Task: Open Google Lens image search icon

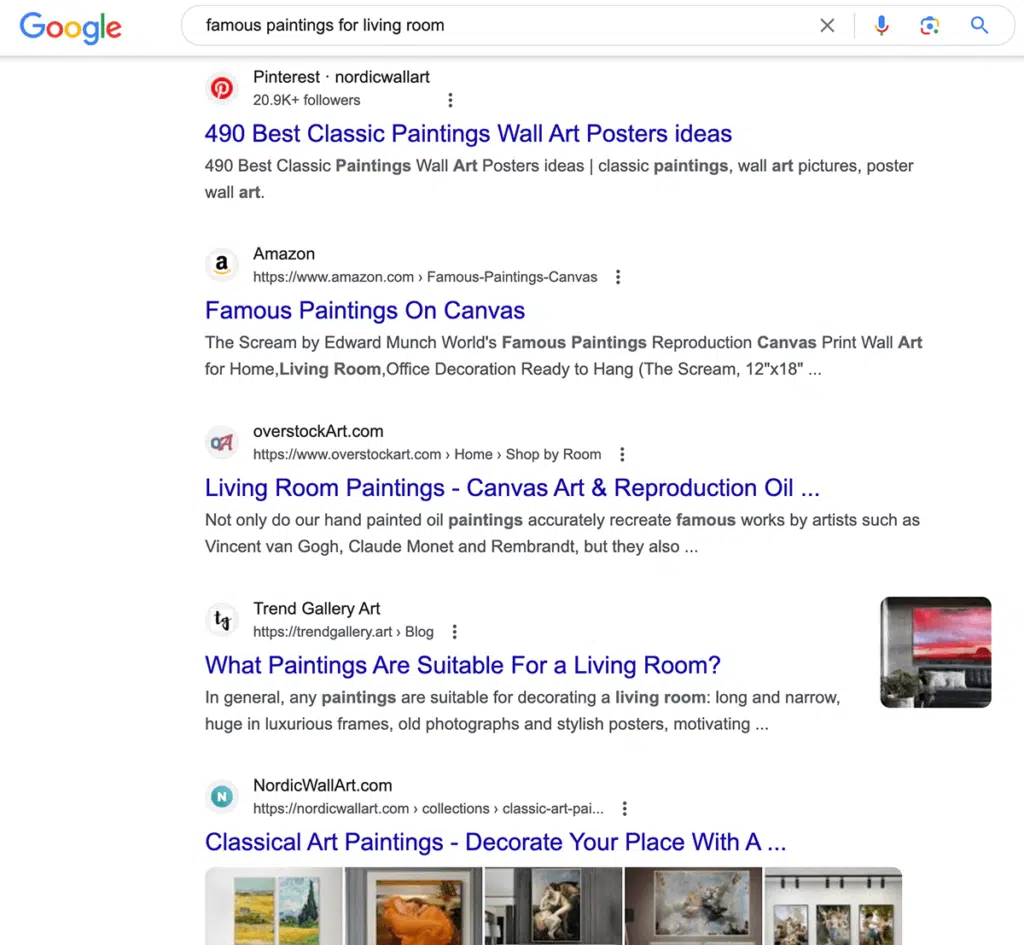Action: point(930,25)
